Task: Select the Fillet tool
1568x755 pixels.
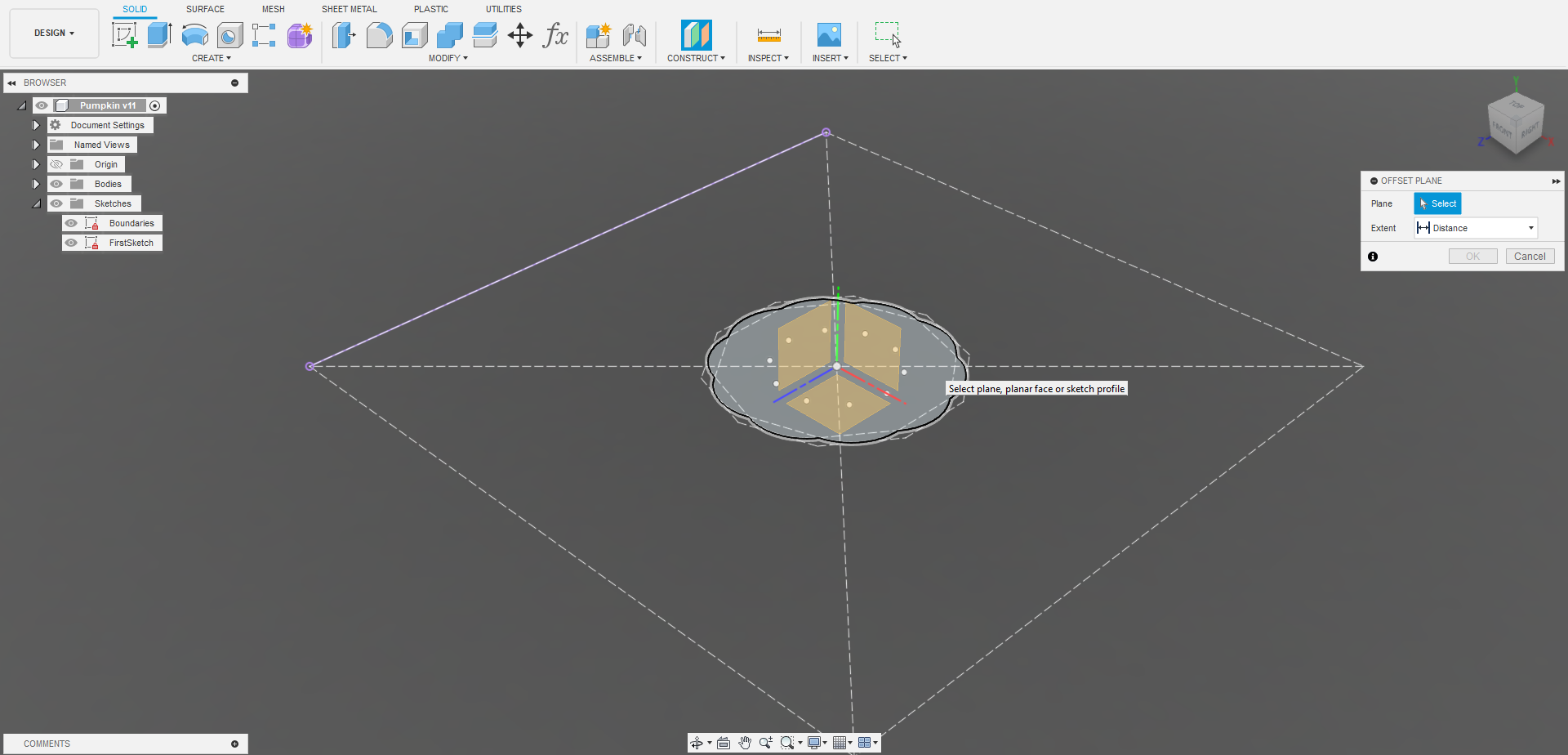Action: [x=380, y=35]
